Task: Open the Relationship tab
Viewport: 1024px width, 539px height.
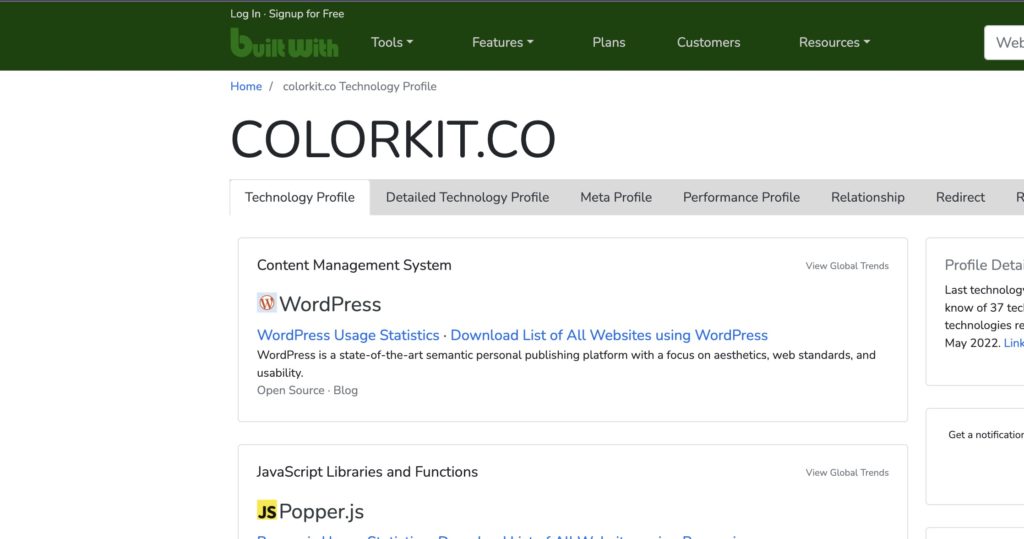Action: pyautogui.click(x=868, y=197)
